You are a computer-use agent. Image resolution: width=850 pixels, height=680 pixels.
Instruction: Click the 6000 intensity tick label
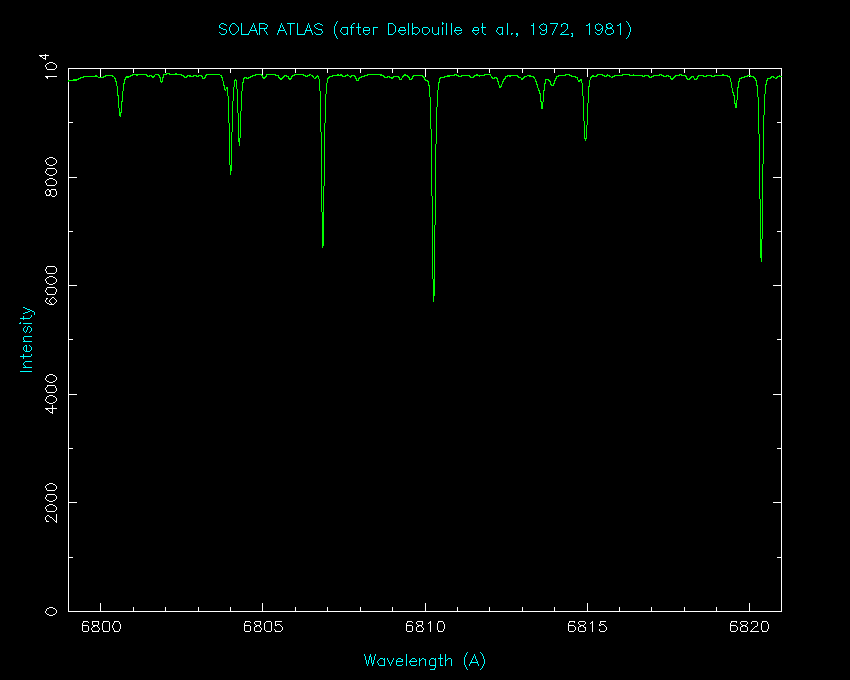pos(51,285)
